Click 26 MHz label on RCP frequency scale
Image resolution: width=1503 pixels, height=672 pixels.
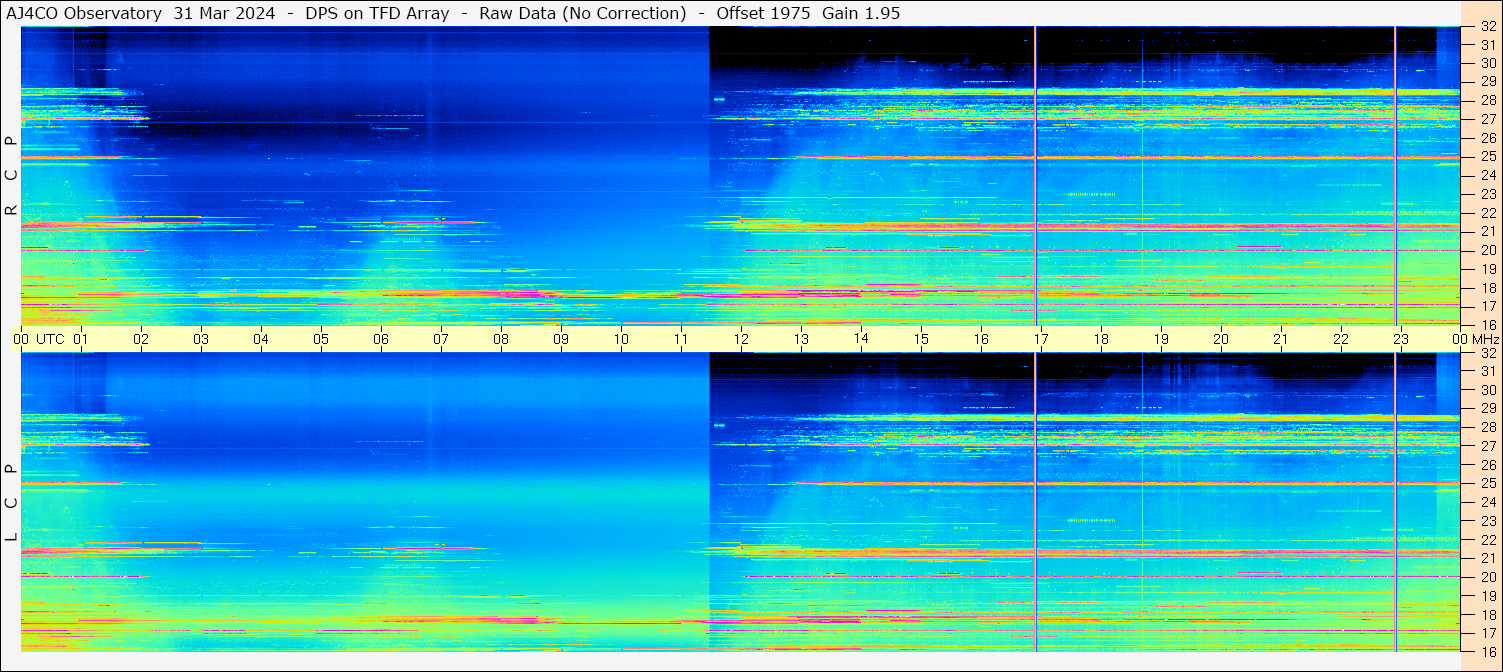[x=1488, y=138]
